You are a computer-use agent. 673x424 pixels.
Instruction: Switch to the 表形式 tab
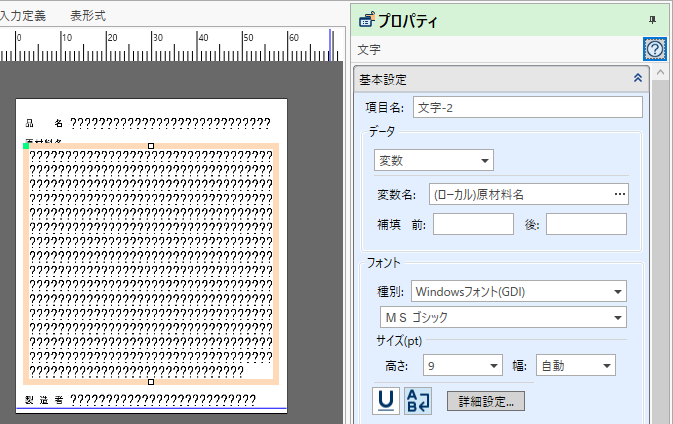[x=88, y=16]
